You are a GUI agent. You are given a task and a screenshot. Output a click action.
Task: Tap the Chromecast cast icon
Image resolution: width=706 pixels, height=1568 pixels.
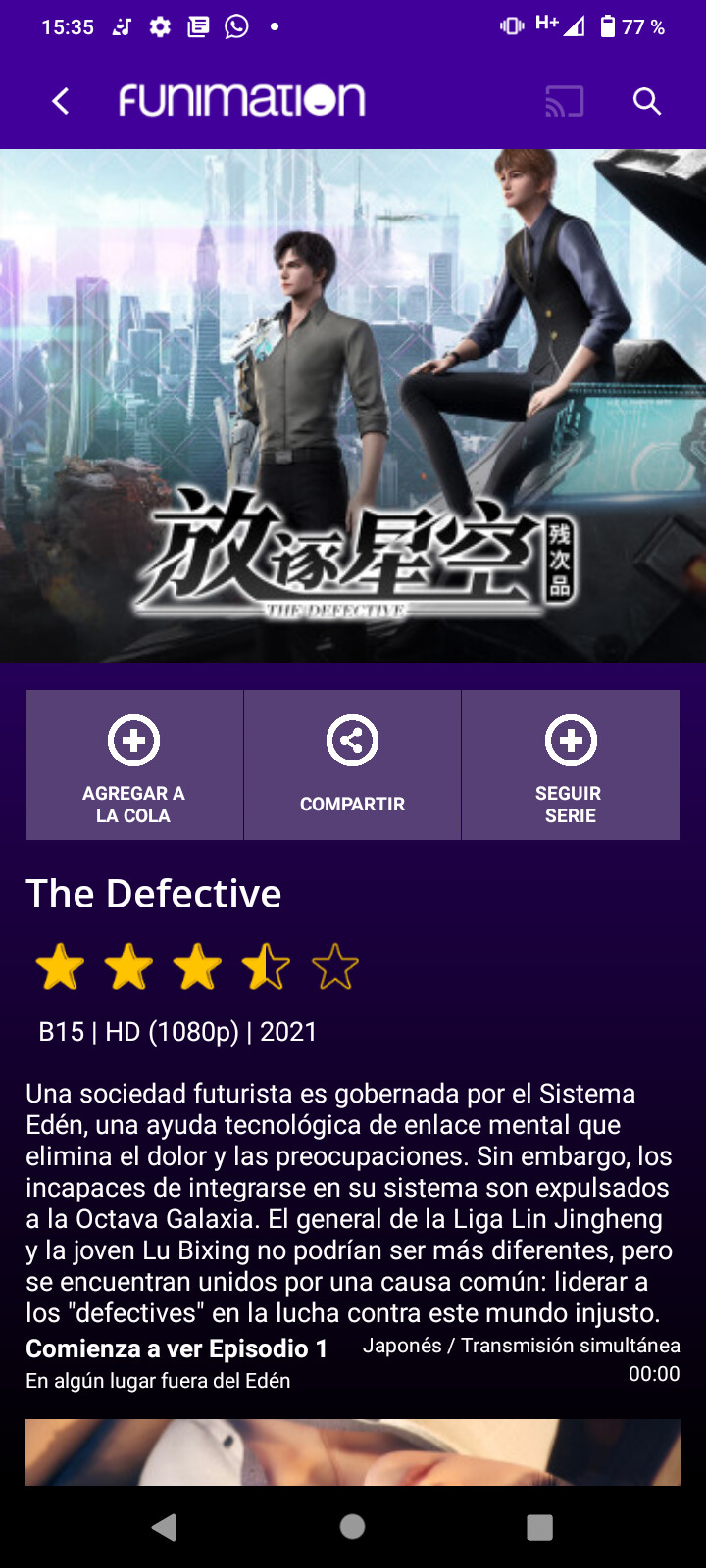tap(565, 101)
